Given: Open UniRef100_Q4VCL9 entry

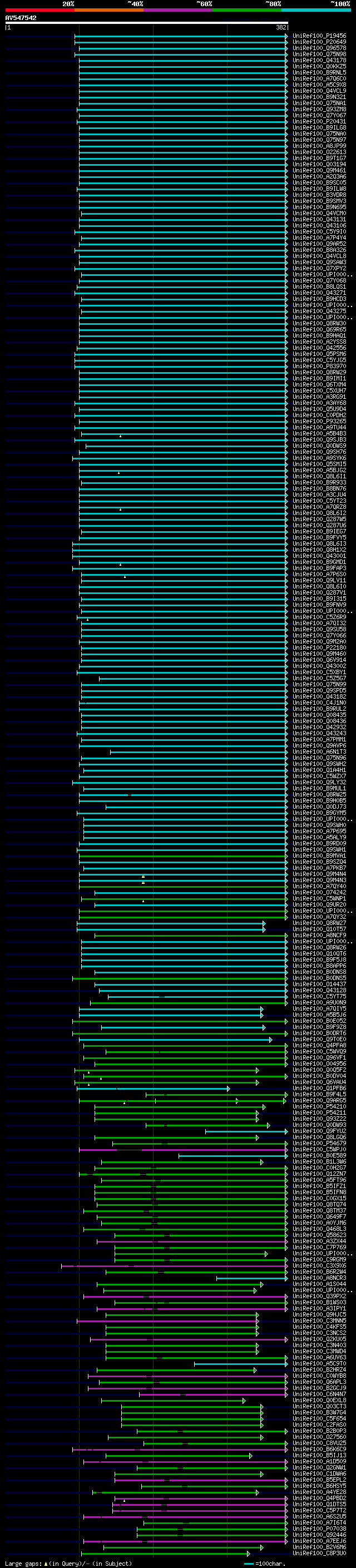Looking at the screenshot, I should click(x=319, y=91).
